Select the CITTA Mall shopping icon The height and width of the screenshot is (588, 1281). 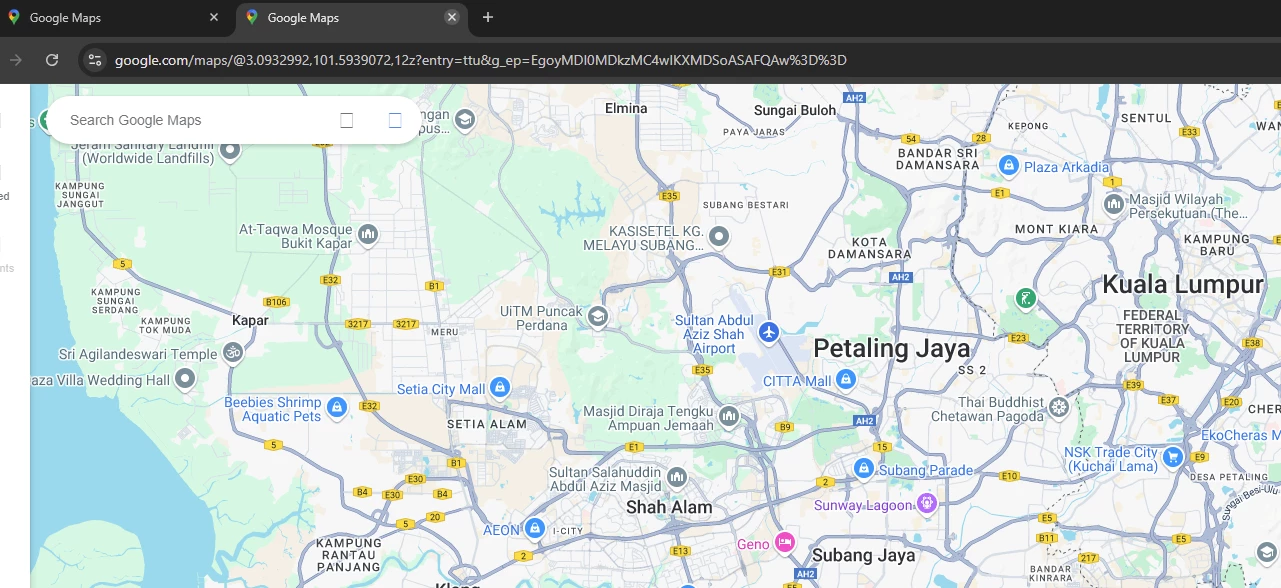click(847, 380)
